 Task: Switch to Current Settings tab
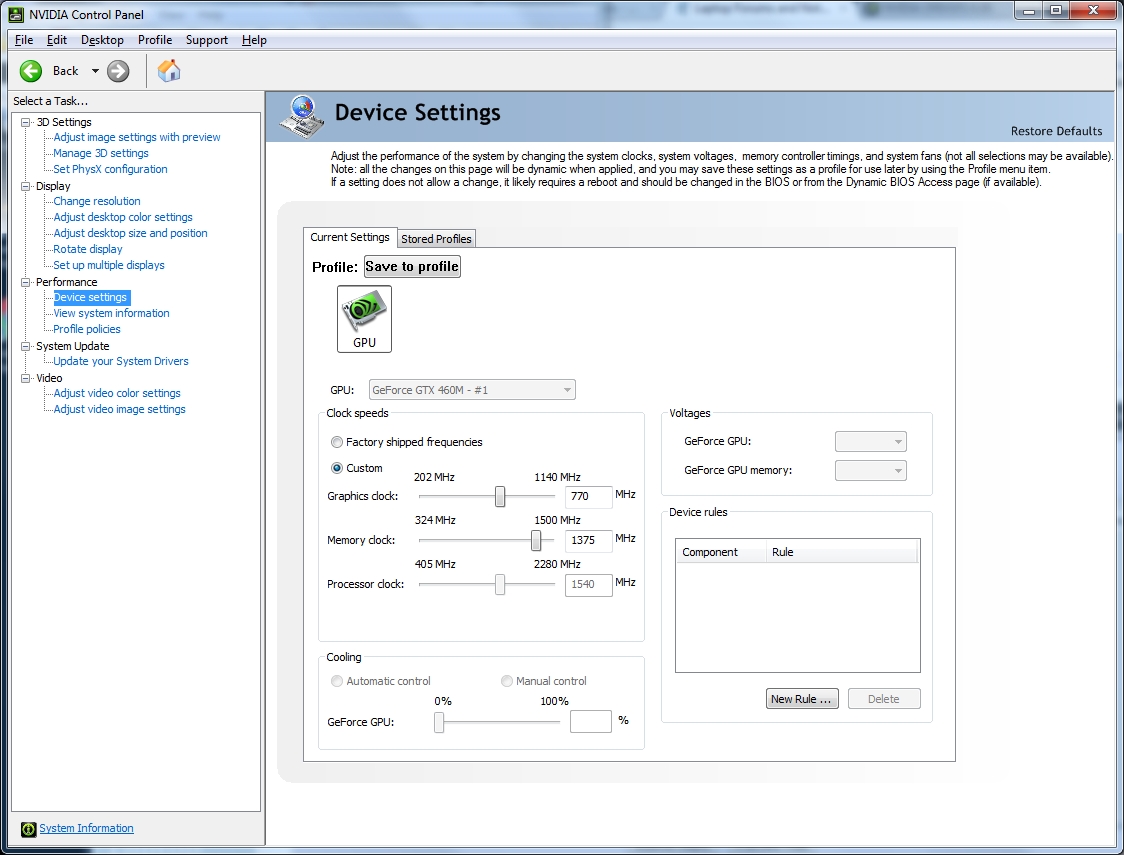pyautogui.click(x=350, y=237)
